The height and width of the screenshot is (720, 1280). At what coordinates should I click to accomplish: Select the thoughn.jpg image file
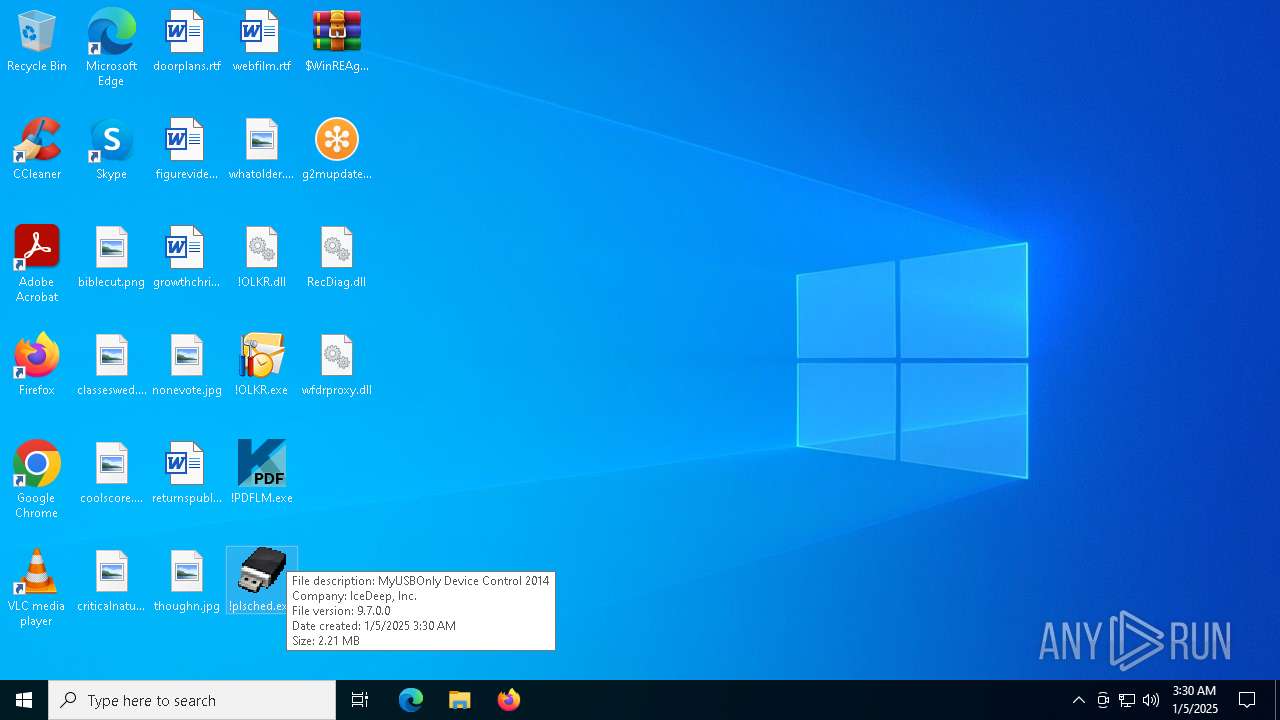click(x=186, y=582)
